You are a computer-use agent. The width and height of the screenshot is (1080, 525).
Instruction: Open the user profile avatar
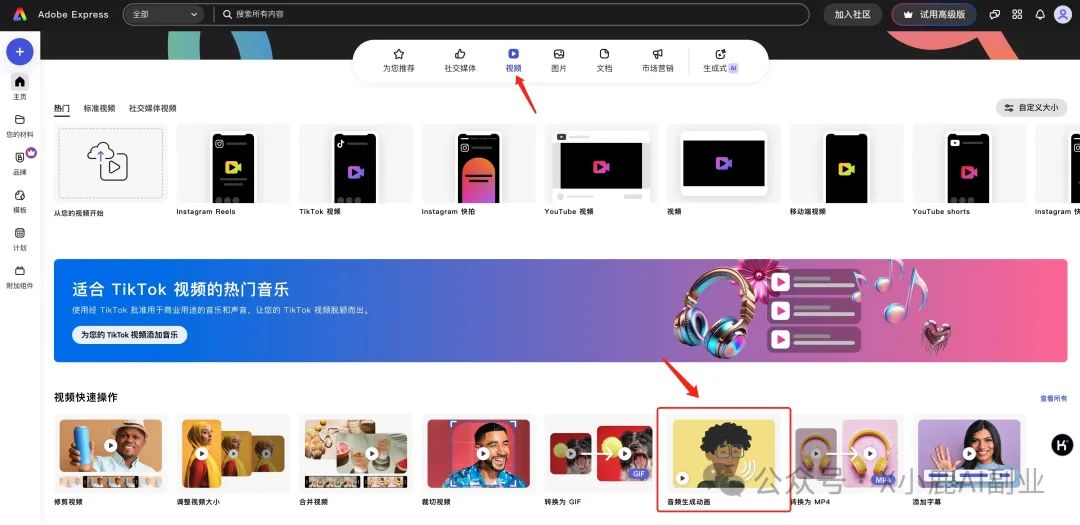[1063, 14]
